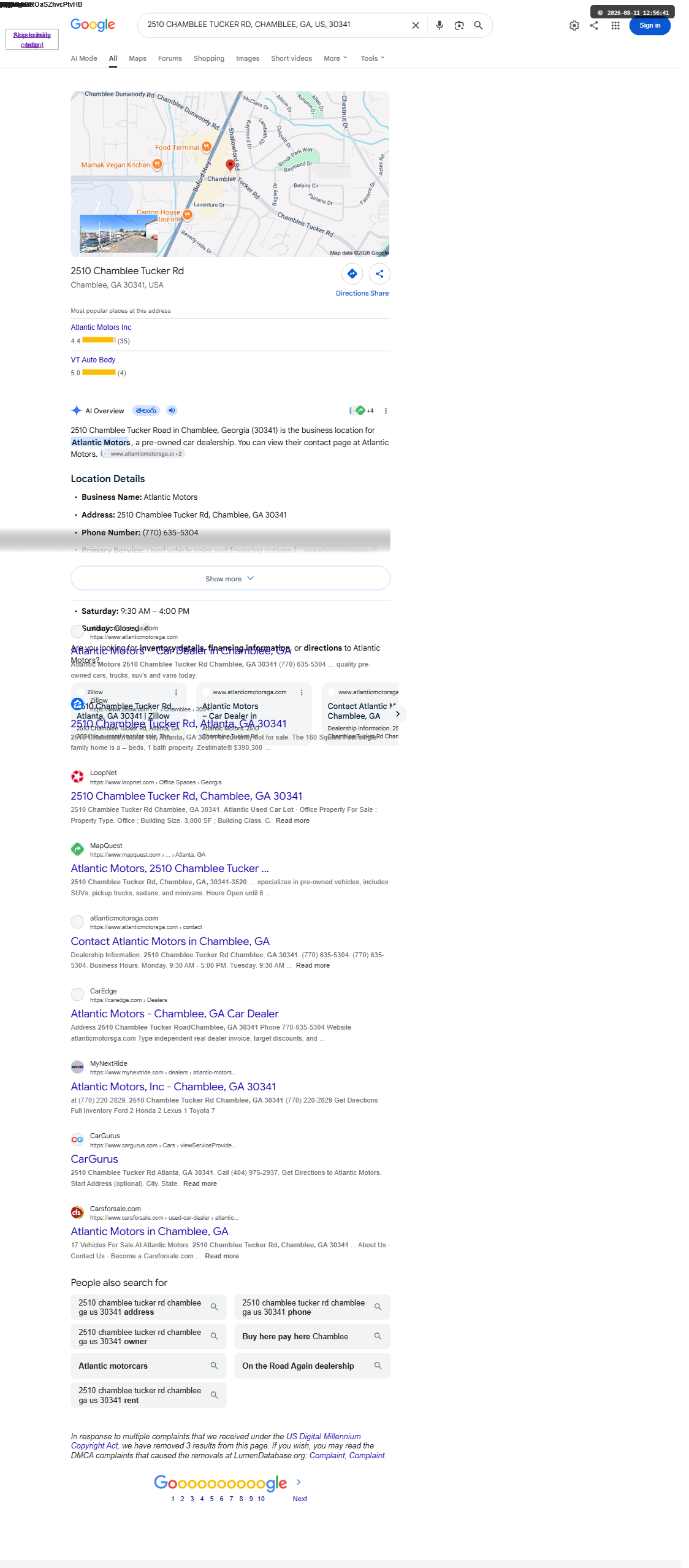The width and height of the screenshot is (689, 1568).
Task: Switch to Images tab
Action: 248,58
